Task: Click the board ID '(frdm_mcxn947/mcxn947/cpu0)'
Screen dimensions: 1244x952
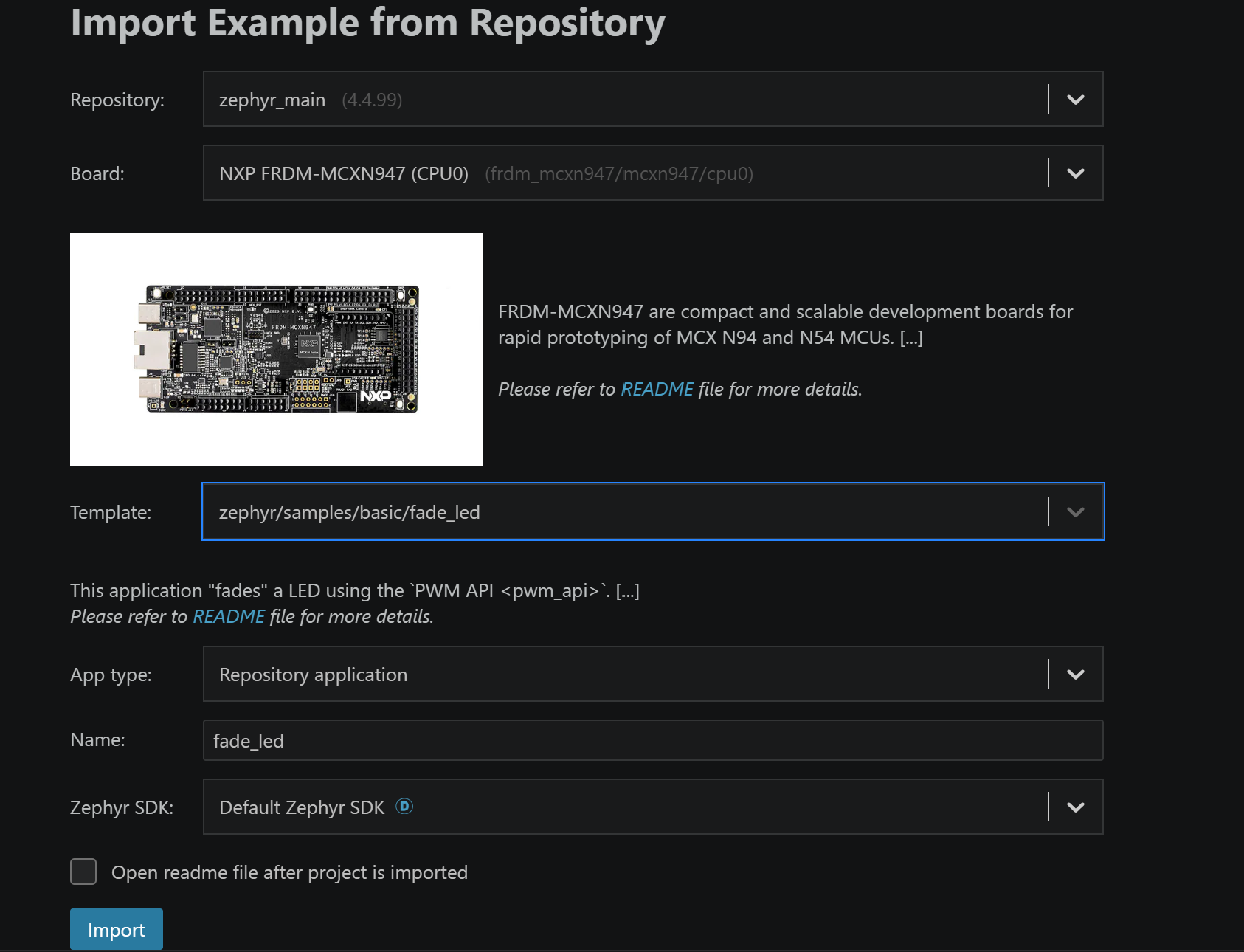Action: 619,173
